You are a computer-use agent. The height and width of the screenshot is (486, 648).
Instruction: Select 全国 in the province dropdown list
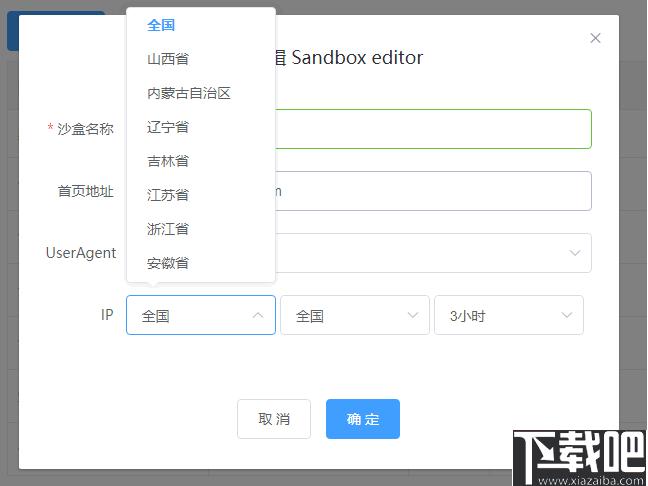tap(201, 25)
